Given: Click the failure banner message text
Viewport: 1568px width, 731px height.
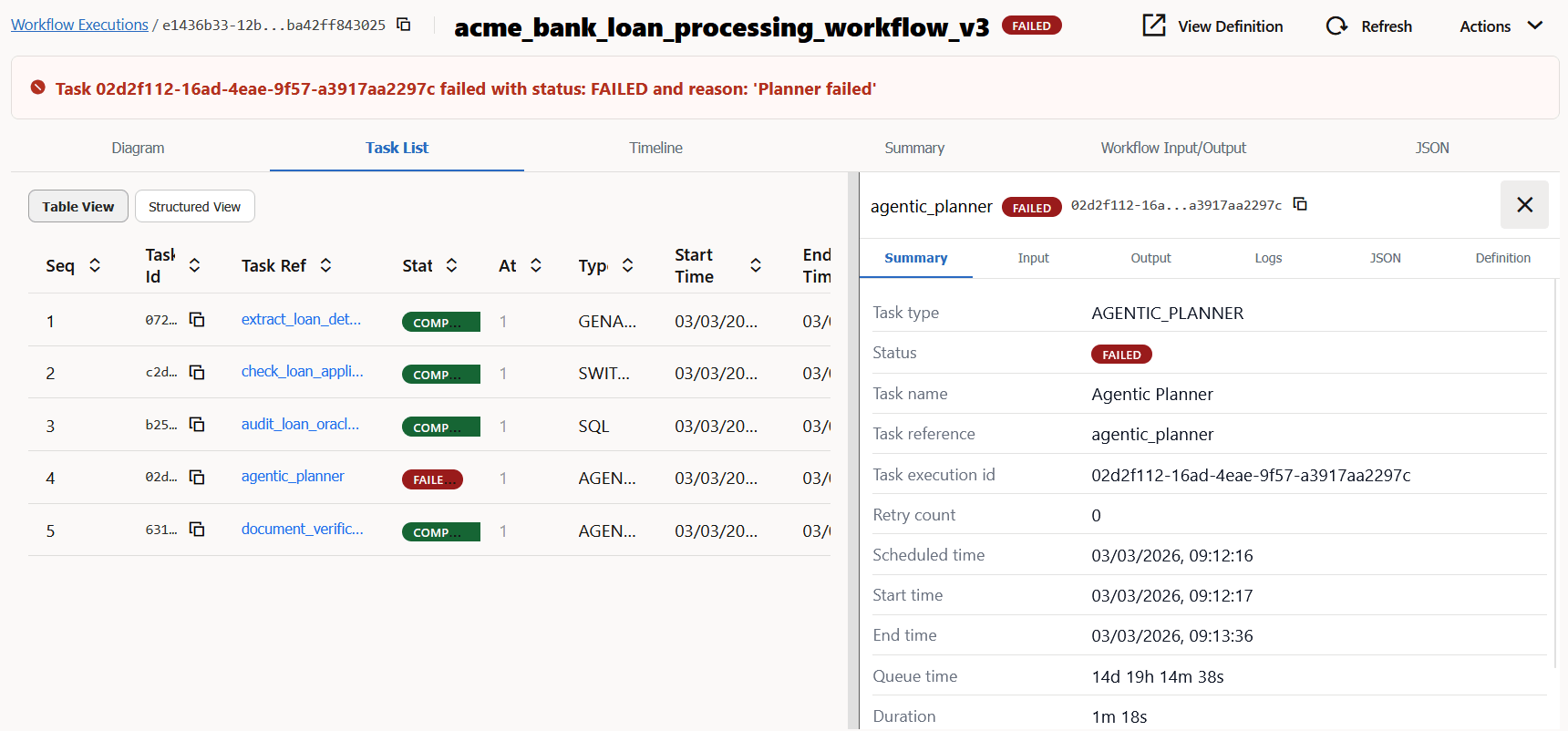Looking at the screenshot, I should point(466,88).
